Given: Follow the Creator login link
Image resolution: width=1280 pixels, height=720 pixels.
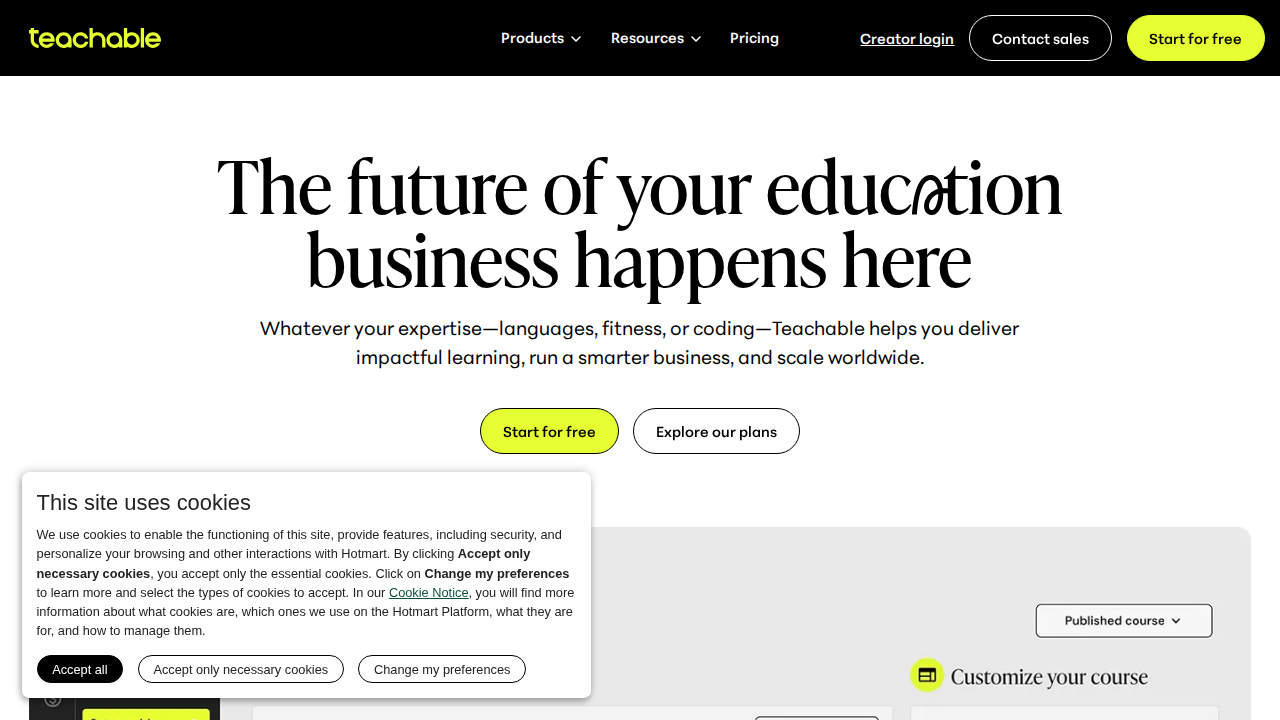Looking at the screenshot, I should coord(906,39).
